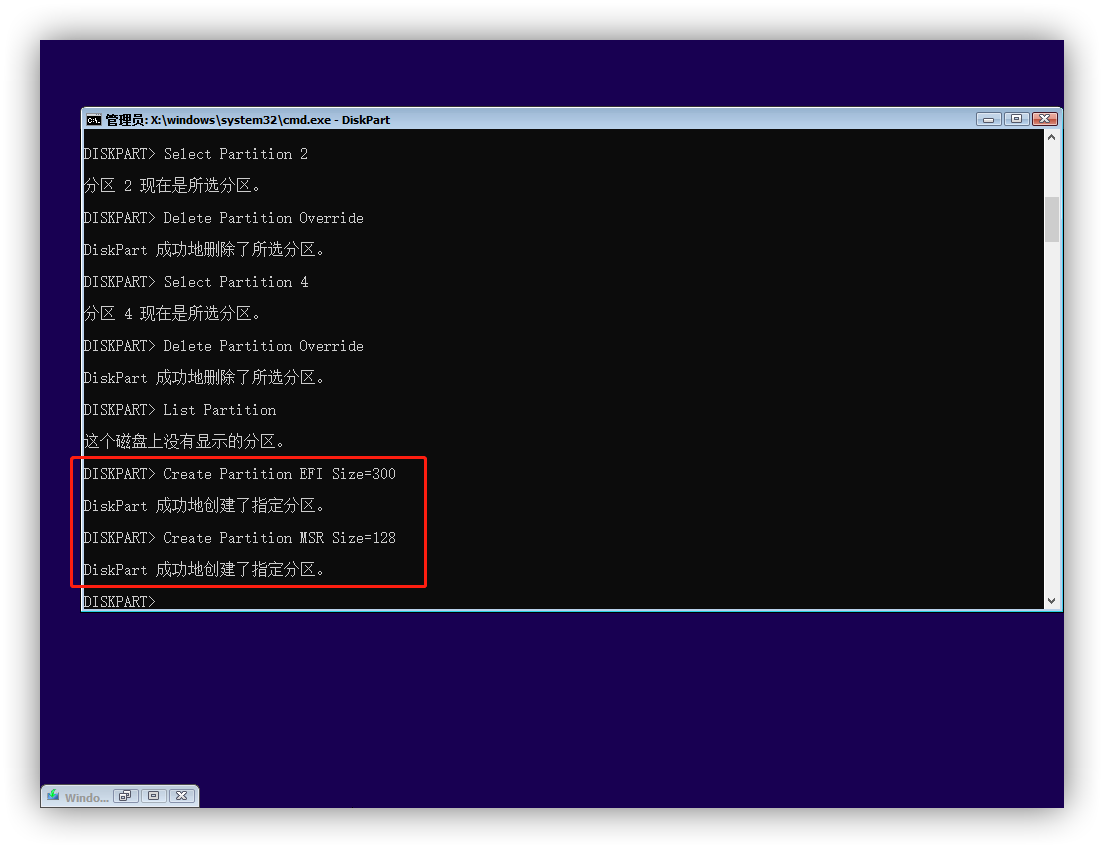Click the cmd.exe icon in title bar

coord(93,120)
